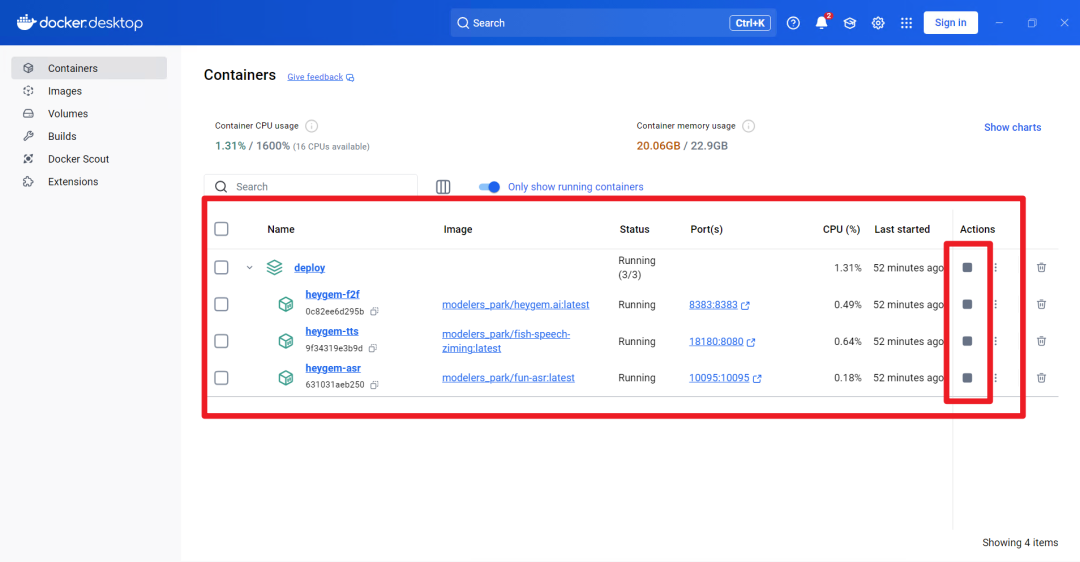Open more actions menu for heygem-asr

tap(995, 377)
